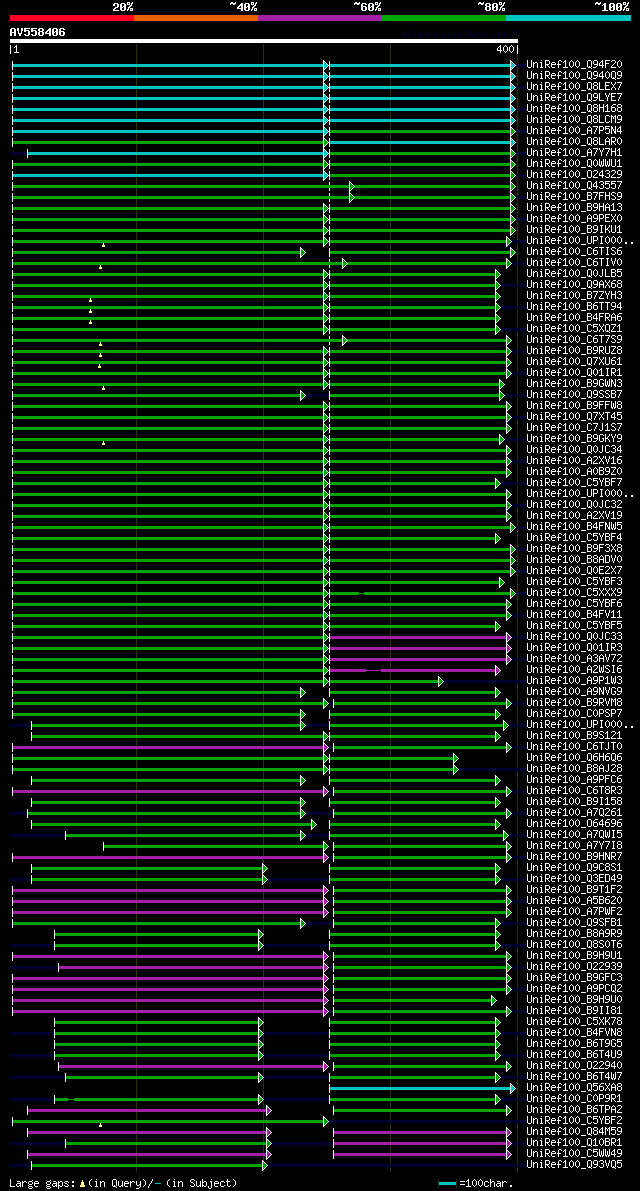Viewport: 640px width, 1191px height.
Task: Select the UniRef100_A2WSI6 label
Action: pyautogui.click(x=574, y=671)
